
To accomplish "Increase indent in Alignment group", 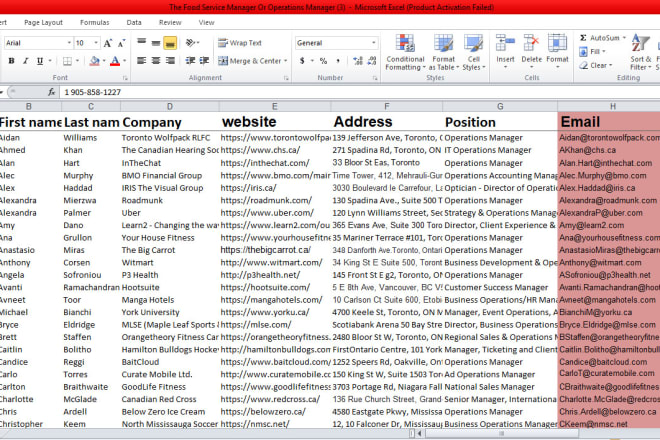I will pyautogui.click(x=205, y=61).
